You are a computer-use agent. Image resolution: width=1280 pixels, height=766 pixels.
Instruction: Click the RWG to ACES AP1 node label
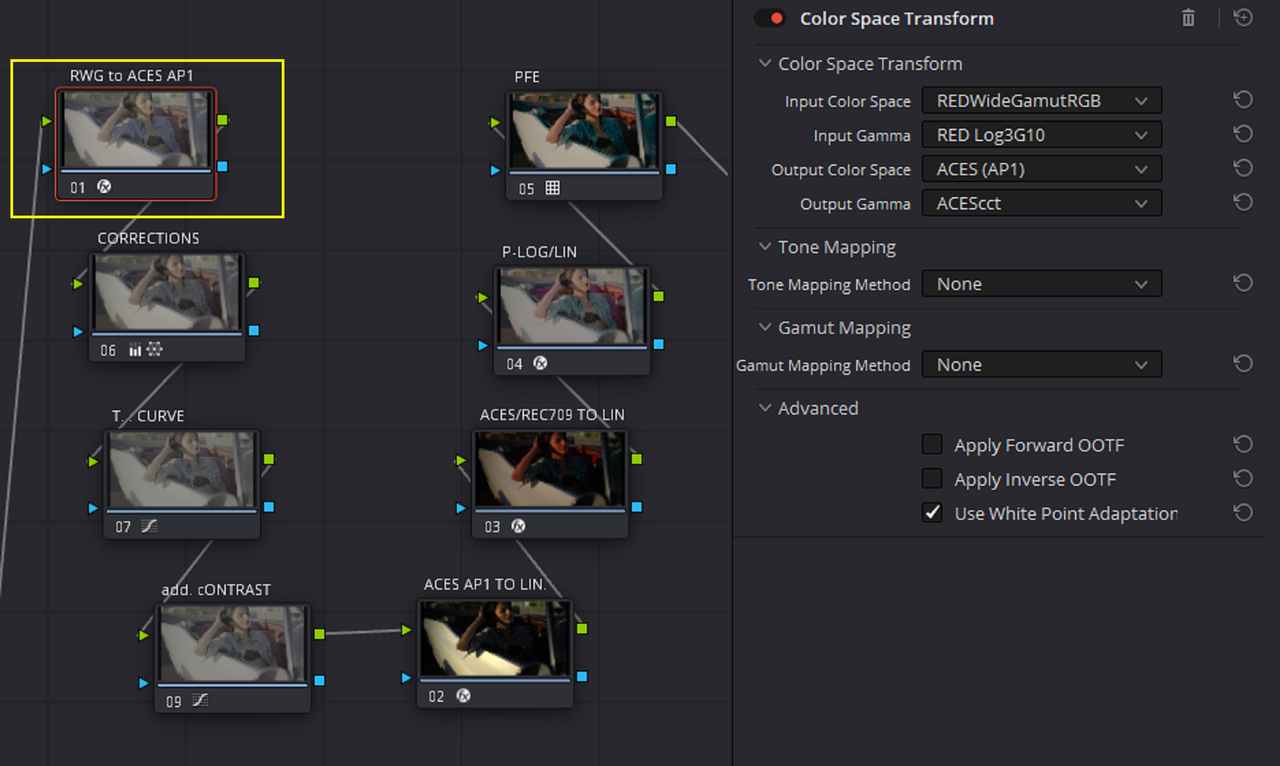[x=131, y=76]
